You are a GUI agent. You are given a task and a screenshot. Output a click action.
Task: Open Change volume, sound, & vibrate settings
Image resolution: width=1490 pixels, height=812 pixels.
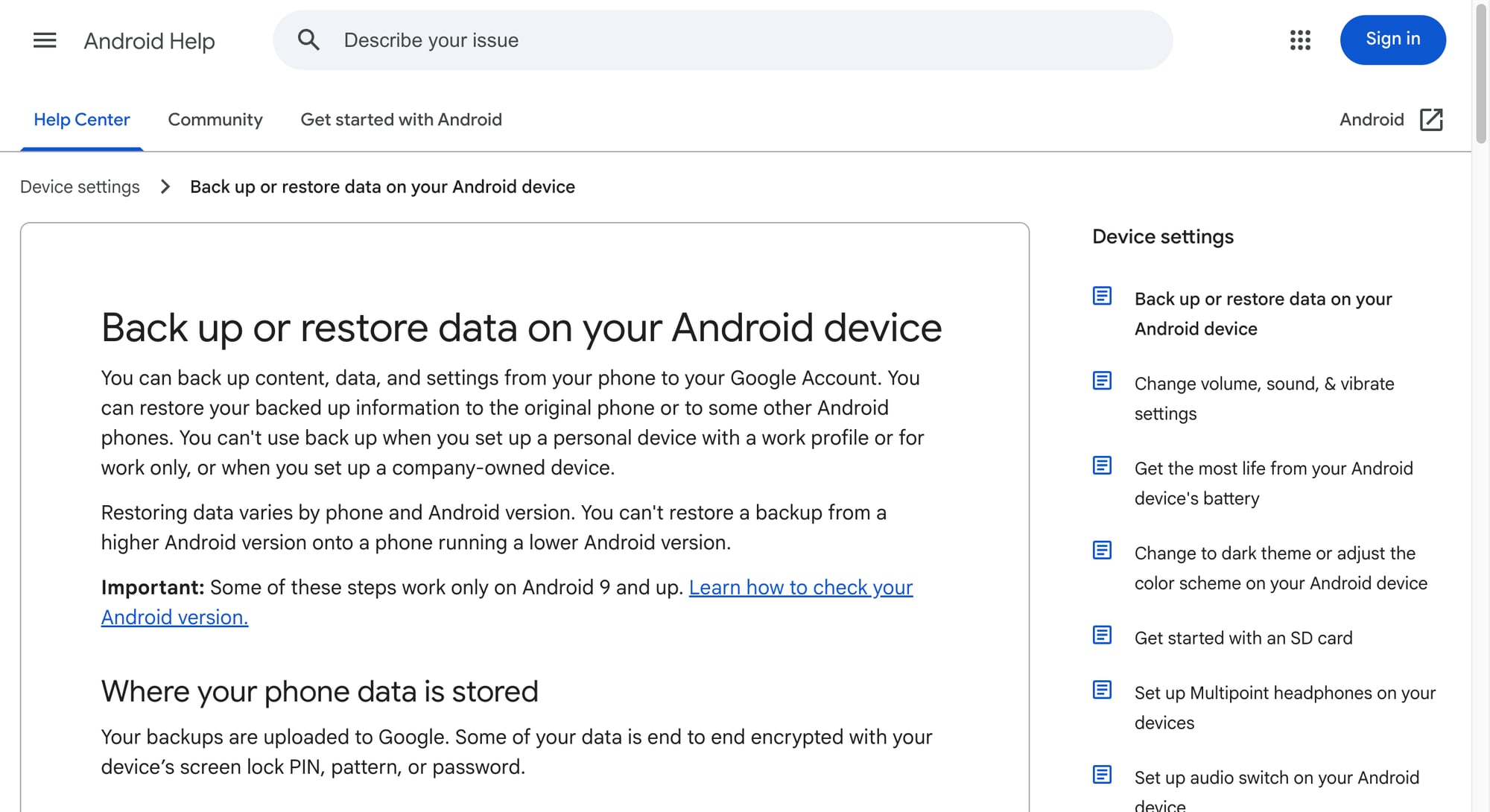[1264, 399]
